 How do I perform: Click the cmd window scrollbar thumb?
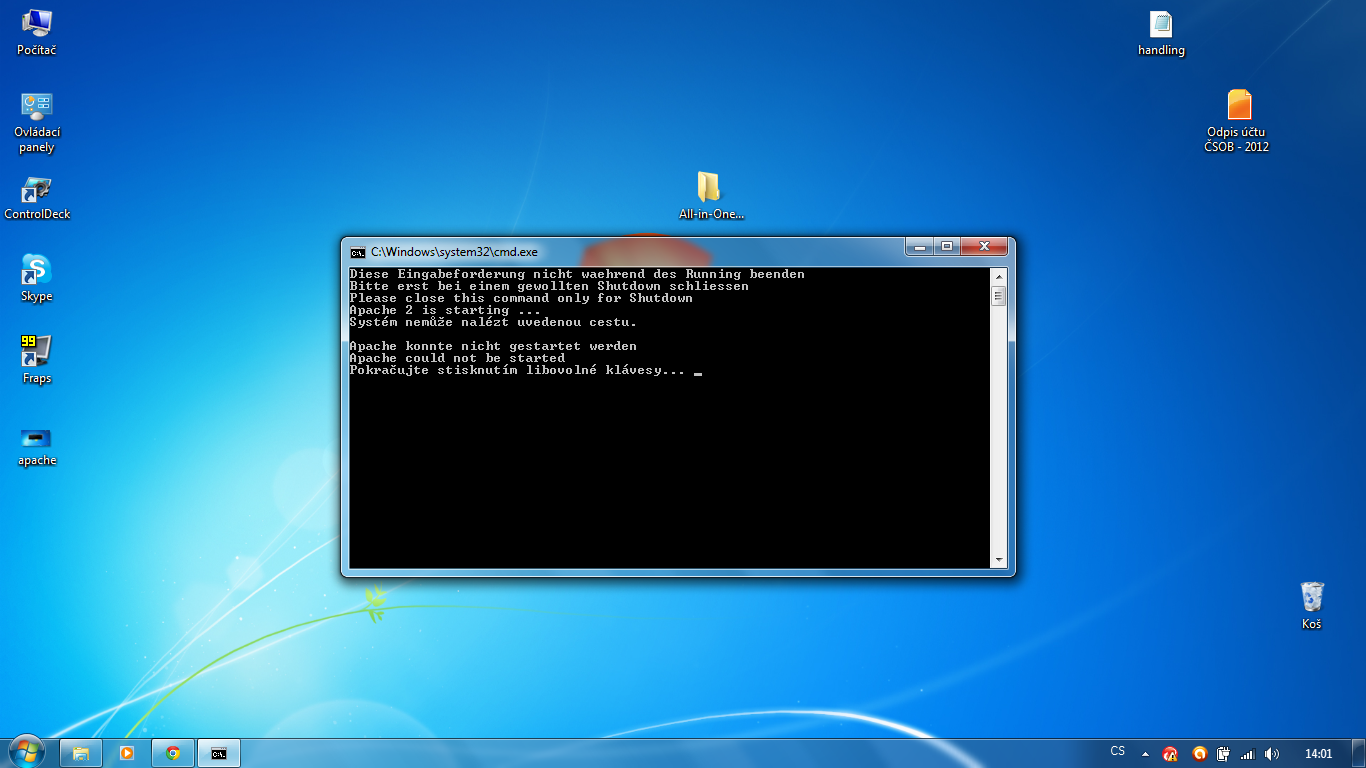click(x=998, y=295)
